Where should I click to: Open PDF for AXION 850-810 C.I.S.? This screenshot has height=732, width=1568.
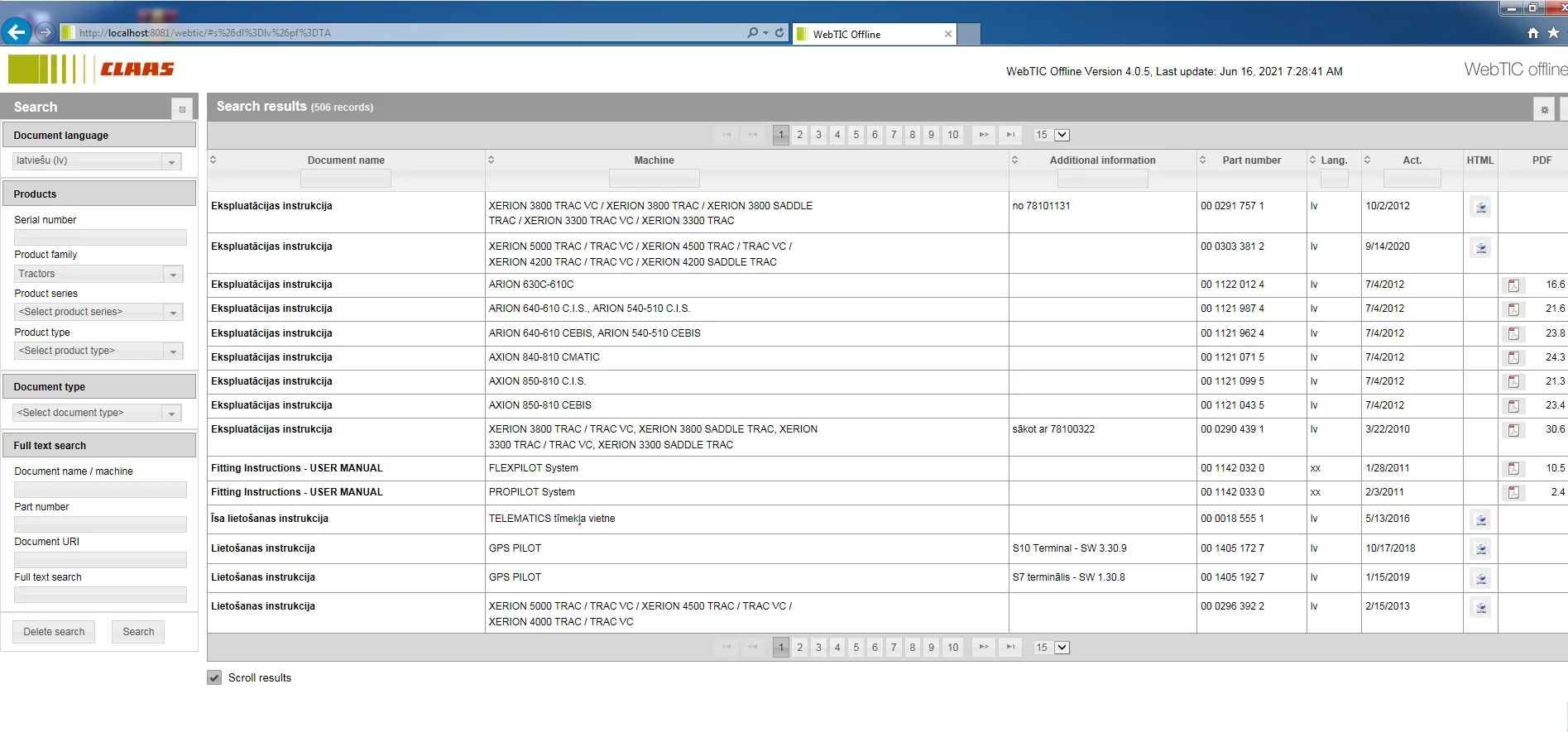(x=1513, y=381)
